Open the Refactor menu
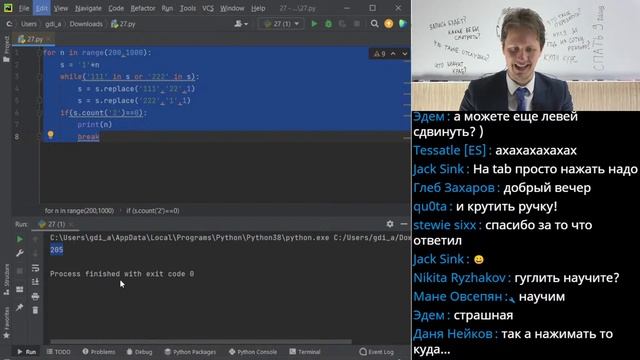This screenshot has width=640, height=360. tap(143, 8)
